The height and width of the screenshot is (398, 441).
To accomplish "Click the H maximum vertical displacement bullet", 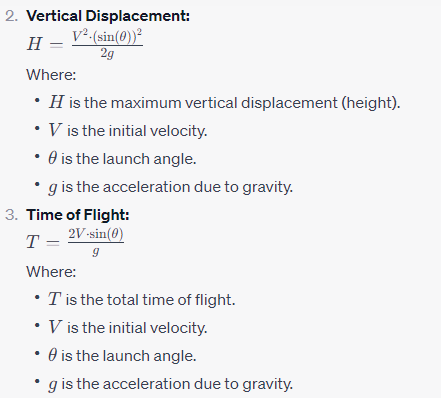I will [x=224, y=102].
